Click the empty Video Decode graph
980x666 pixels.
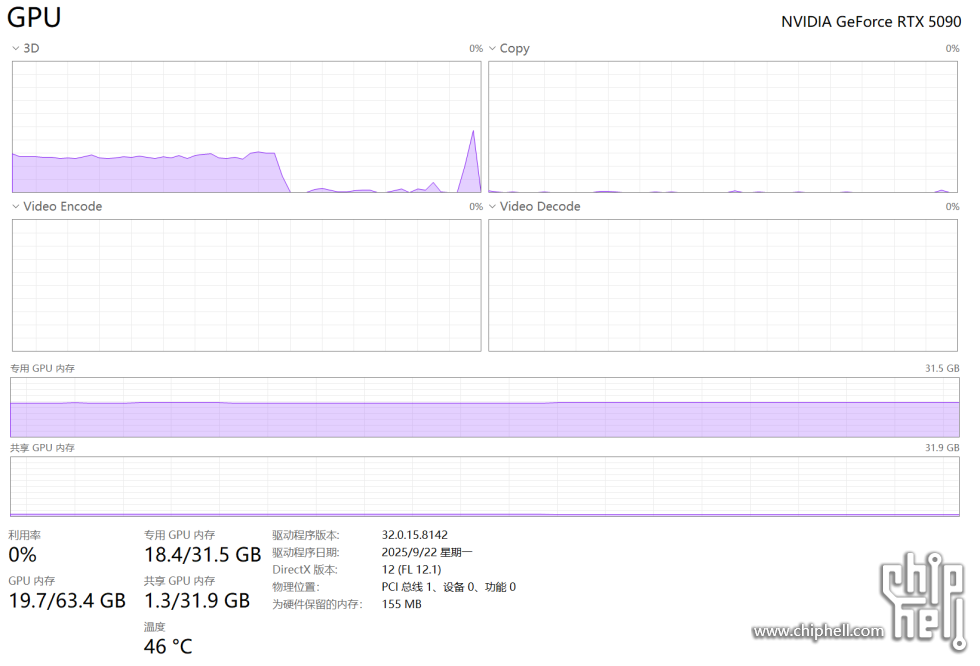point(723,285)
